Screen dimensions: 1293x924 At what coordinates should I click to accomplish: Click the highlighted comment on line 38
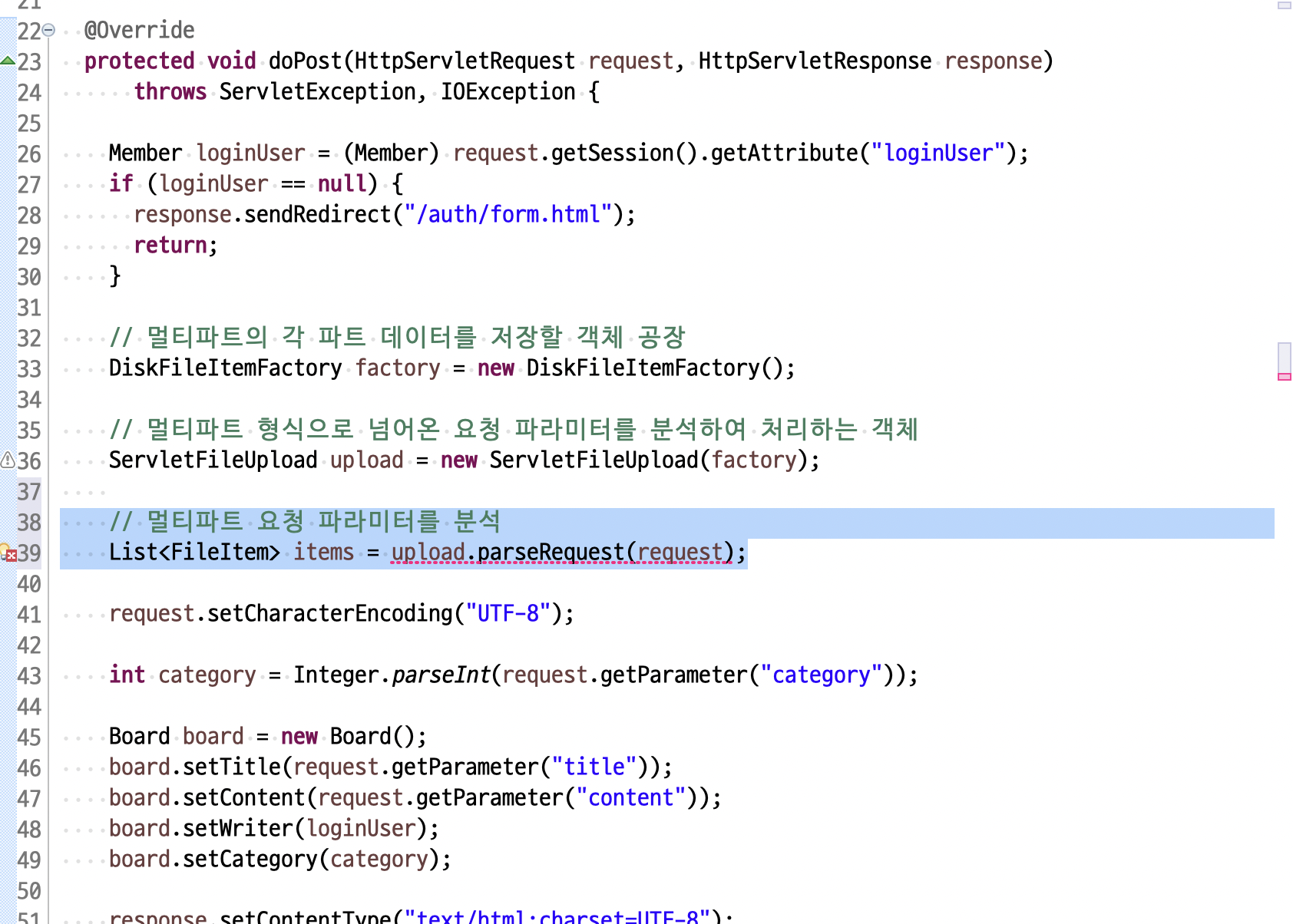[305, 521]
